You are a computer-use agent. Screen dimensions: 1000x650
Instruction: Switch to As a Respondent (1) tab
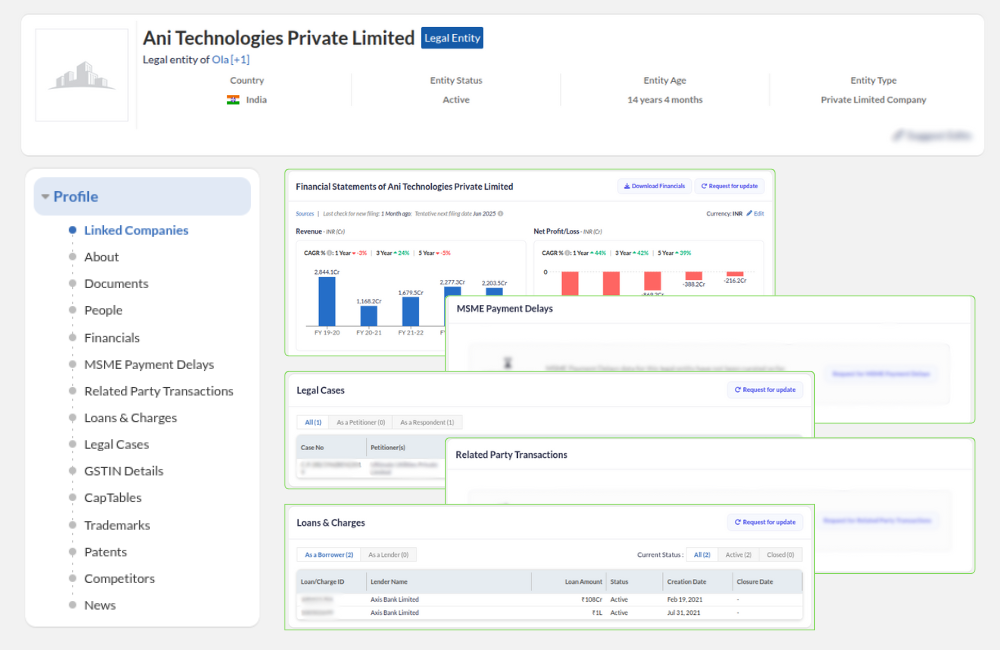click(426, 423)
